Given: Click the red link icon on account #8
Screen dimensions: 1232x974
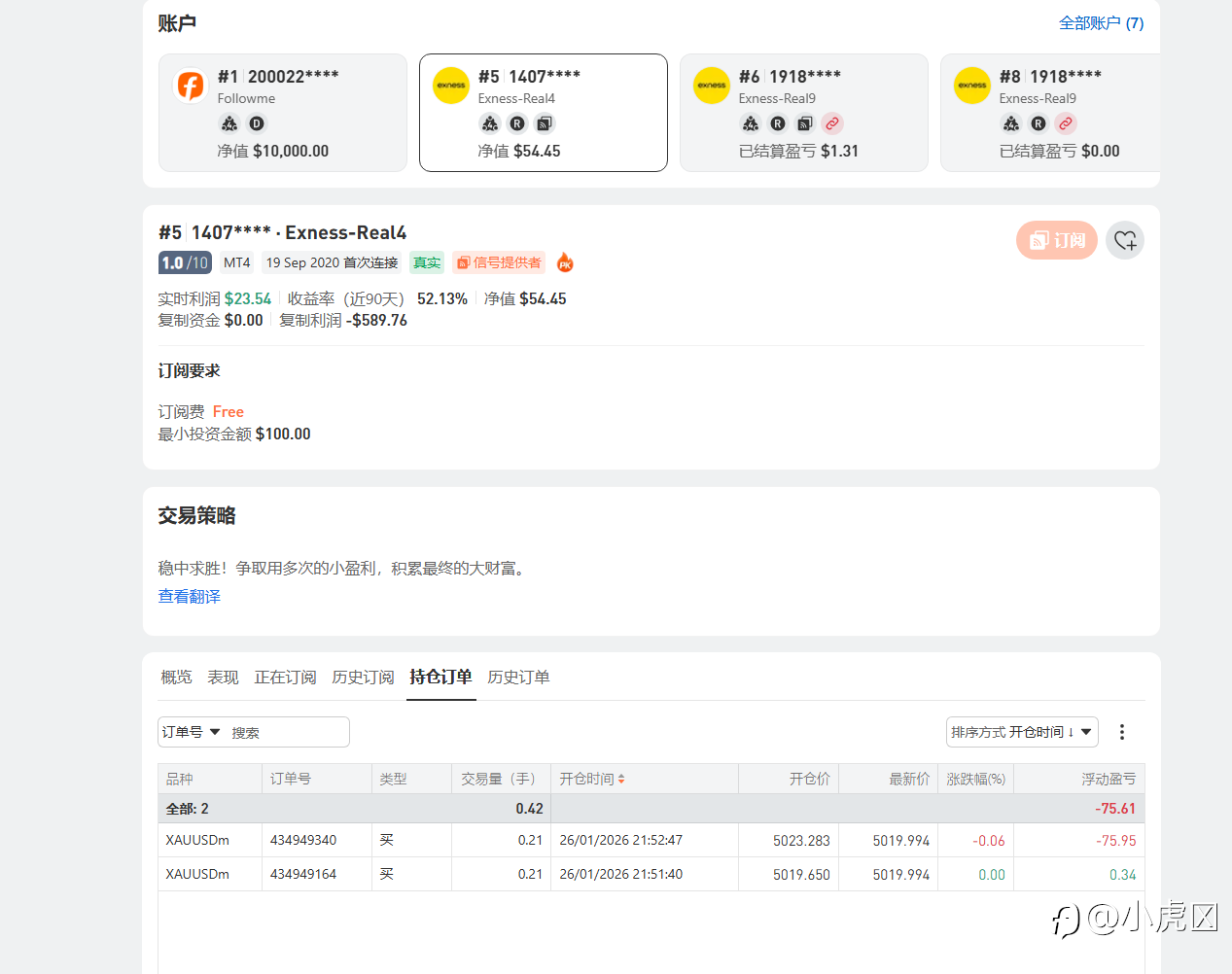Looking at the screenshot, I should pyautogui.click(x=1066, y=123).
